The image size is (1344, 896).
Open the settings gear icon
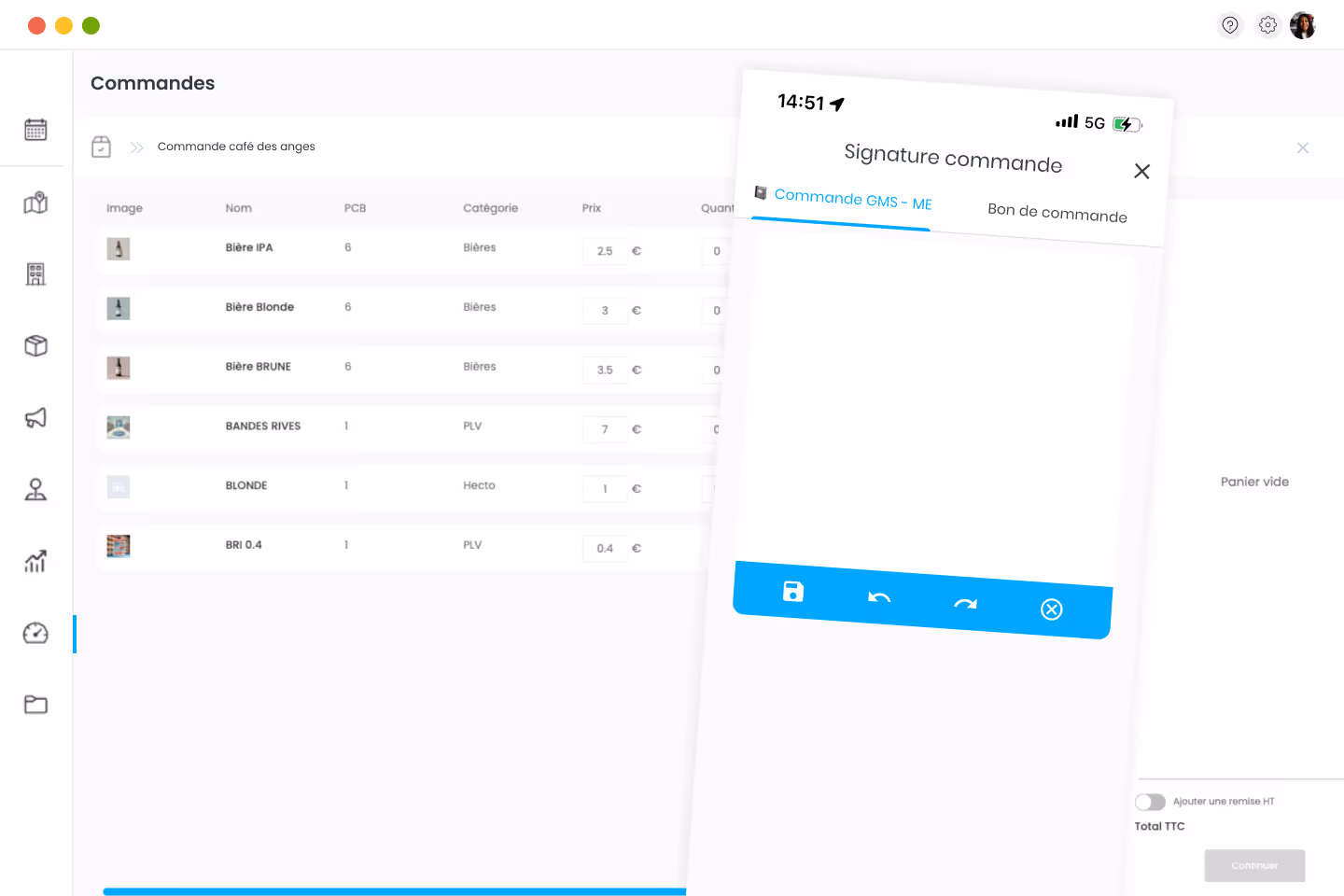[1267, 25]
